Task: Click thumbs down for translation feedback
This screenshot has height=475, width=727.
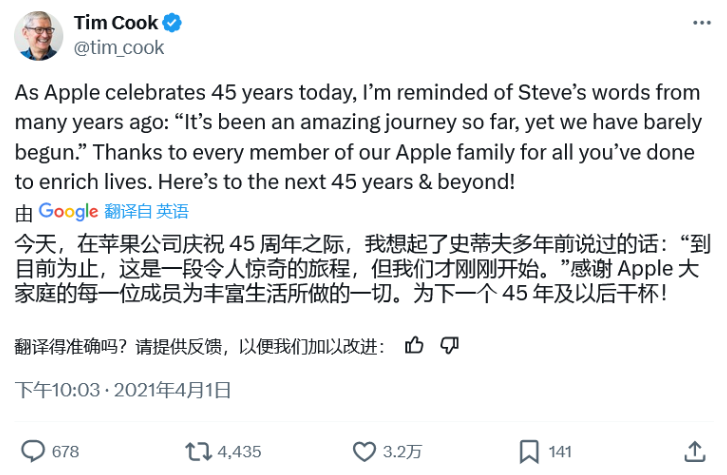Action: [x=449, y=346]
